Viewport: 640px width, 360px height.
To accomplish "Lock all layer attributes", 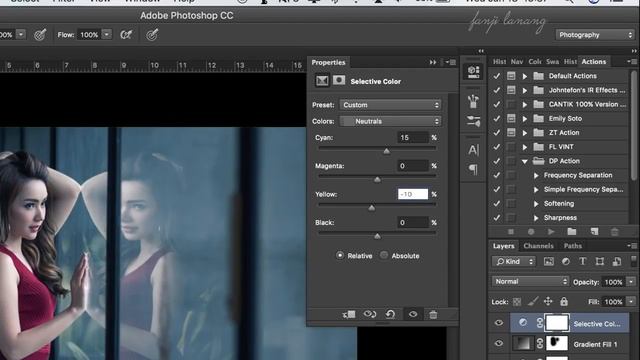I will [x=564, y=301].
